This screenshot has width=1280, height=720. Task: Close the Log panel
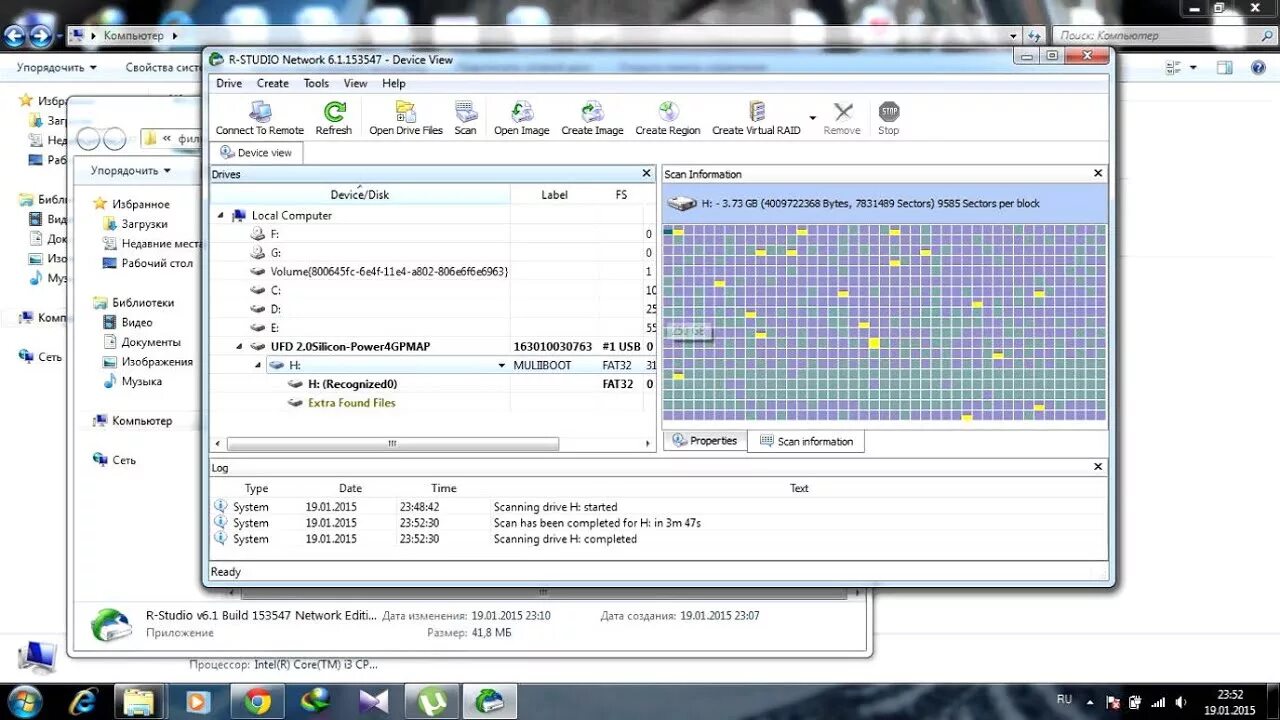coord(1098,467)
